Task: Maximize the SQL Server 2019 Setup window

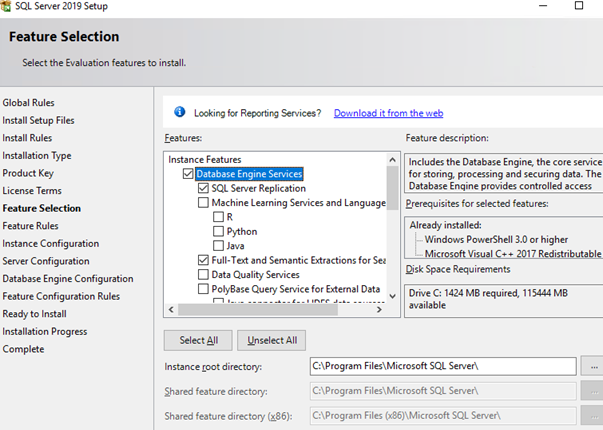Action: tap(579, 5)
